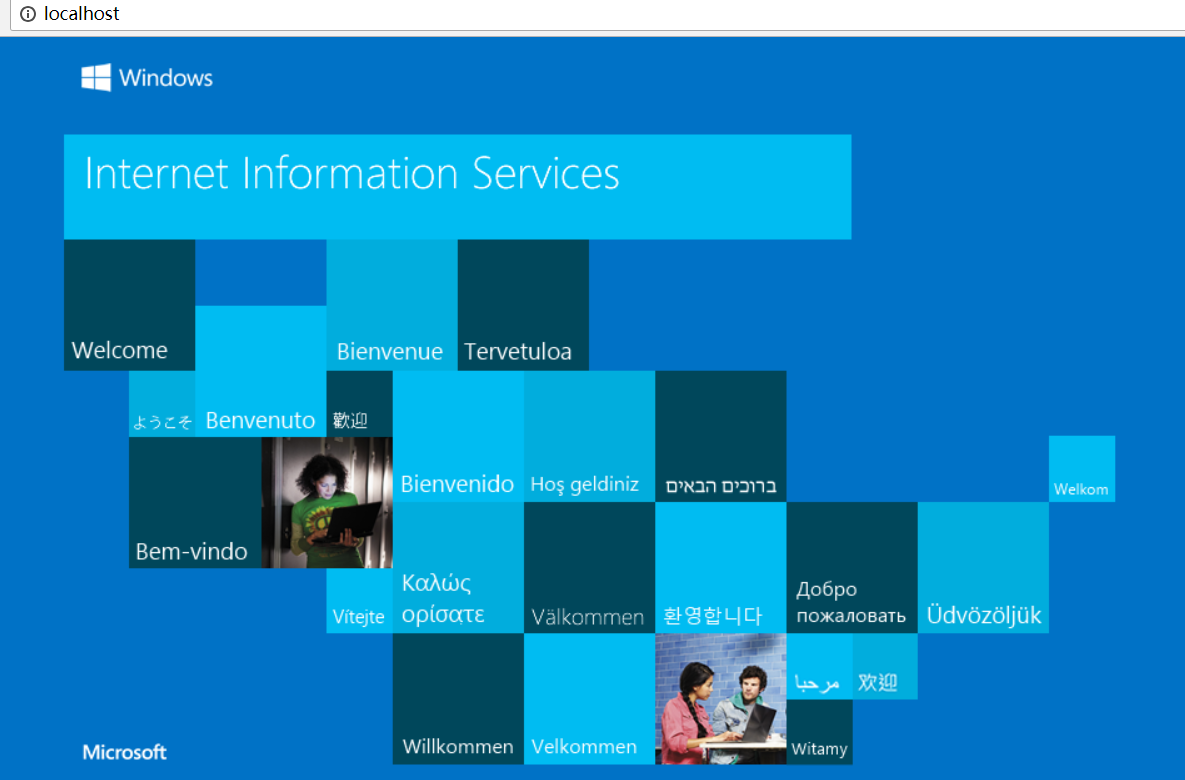Select the Willkommen tile
This screenshot has width=1185, height=780.
458,699
